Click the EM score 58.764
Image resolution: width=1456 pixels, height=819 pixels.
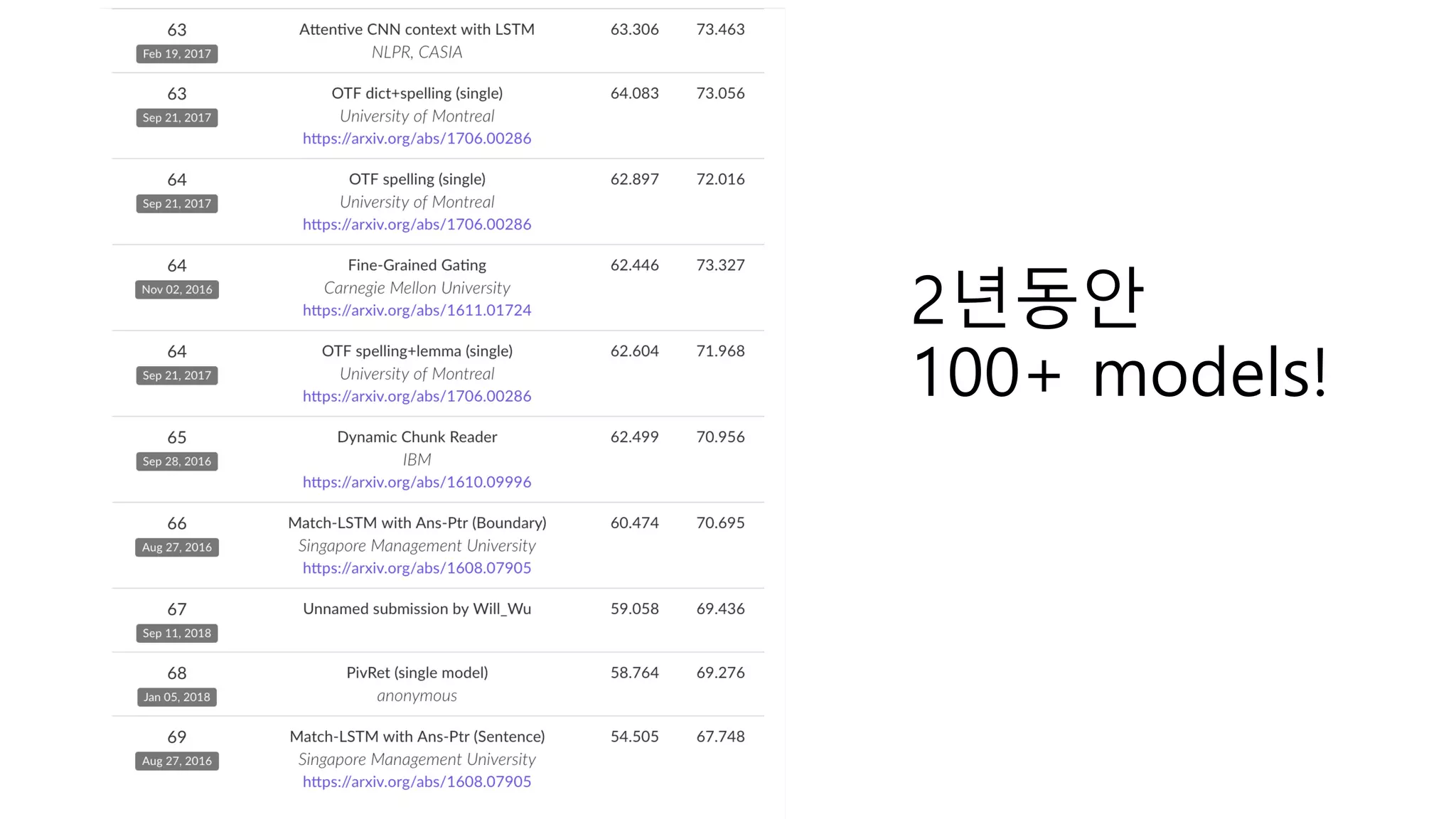click(x=634, y=673)
